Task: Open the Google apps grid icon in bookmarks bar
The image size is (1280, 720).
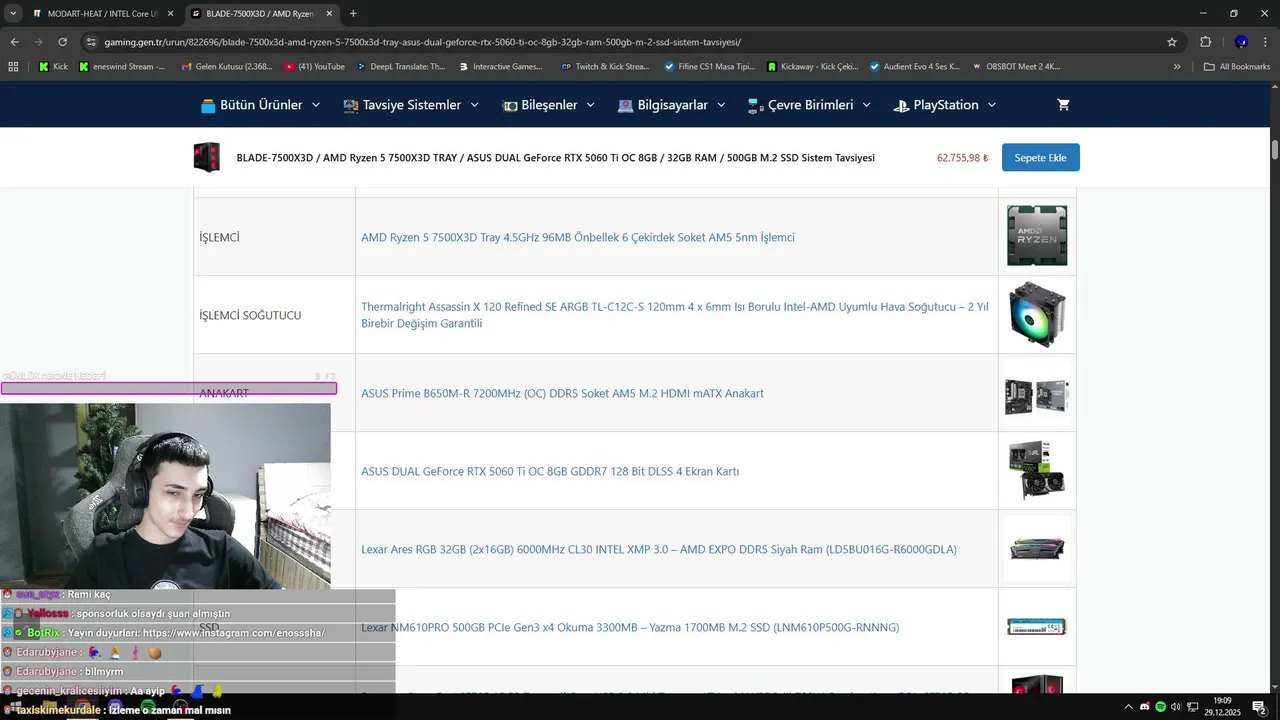Action: coord(13,67)
